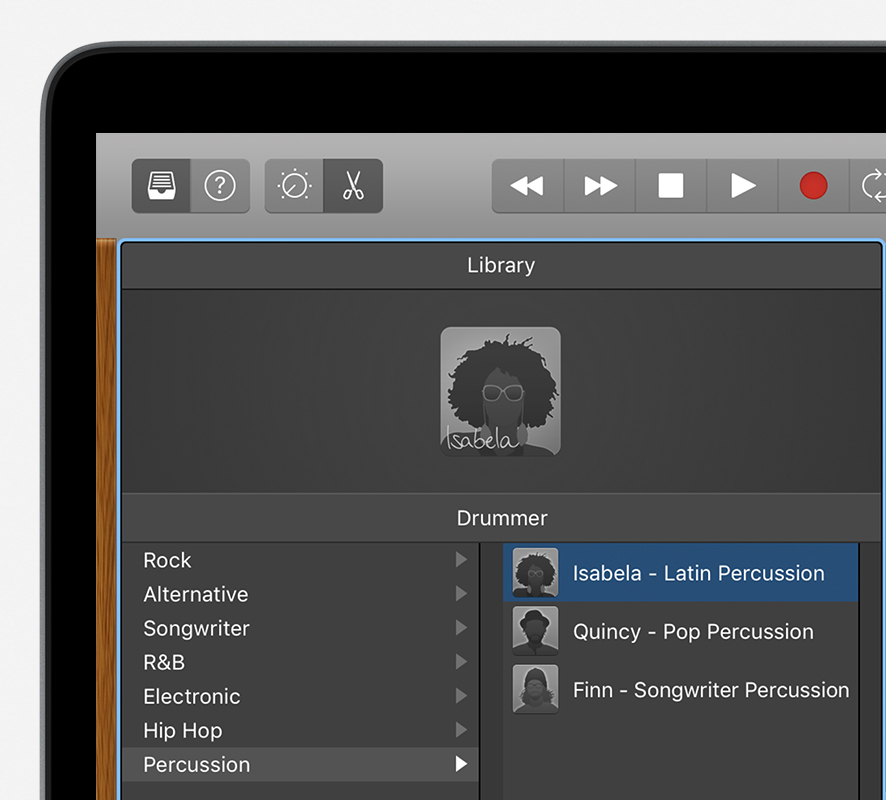This screenshot has width=886, height=800.
Task: Expand Songwriter using its disclosure arrow
Action: tap(461, 628)
